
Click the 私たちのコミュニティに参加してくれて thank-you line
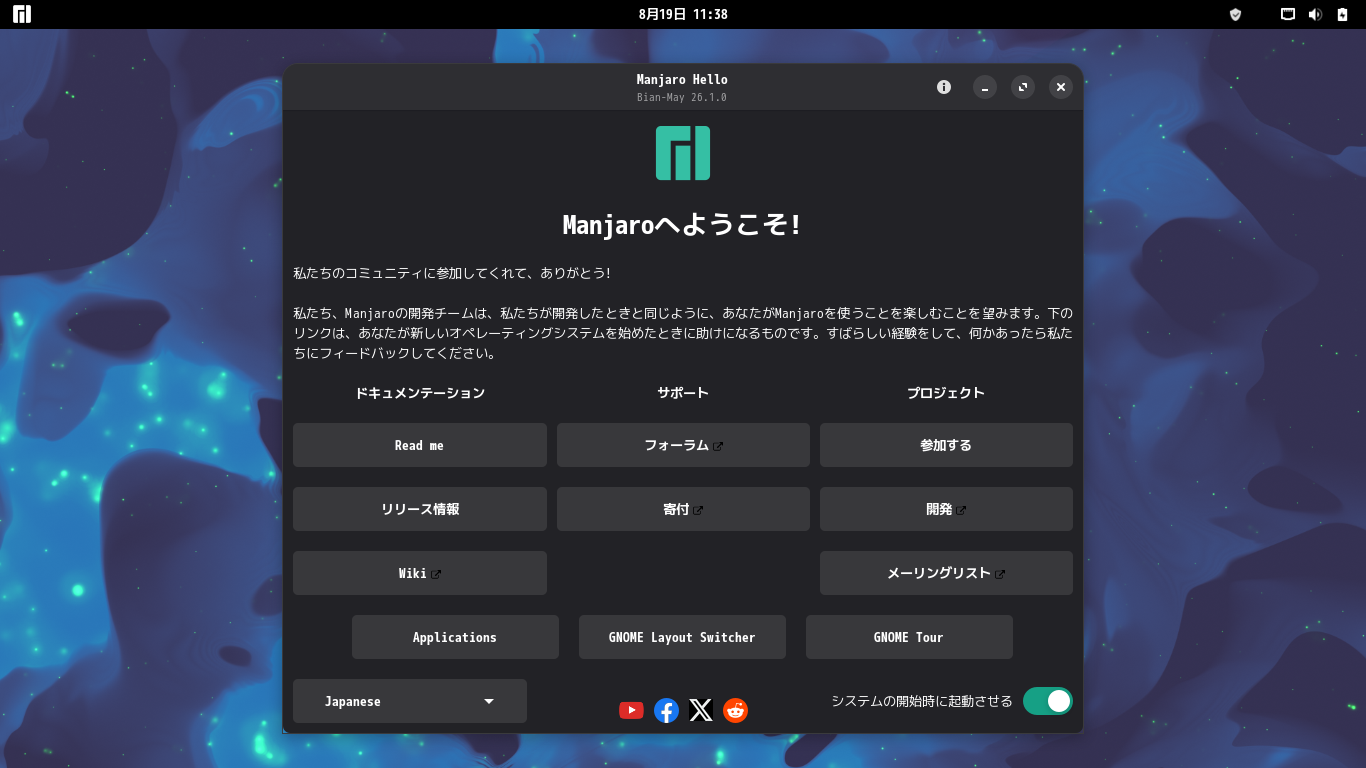[x=452, y=273]
